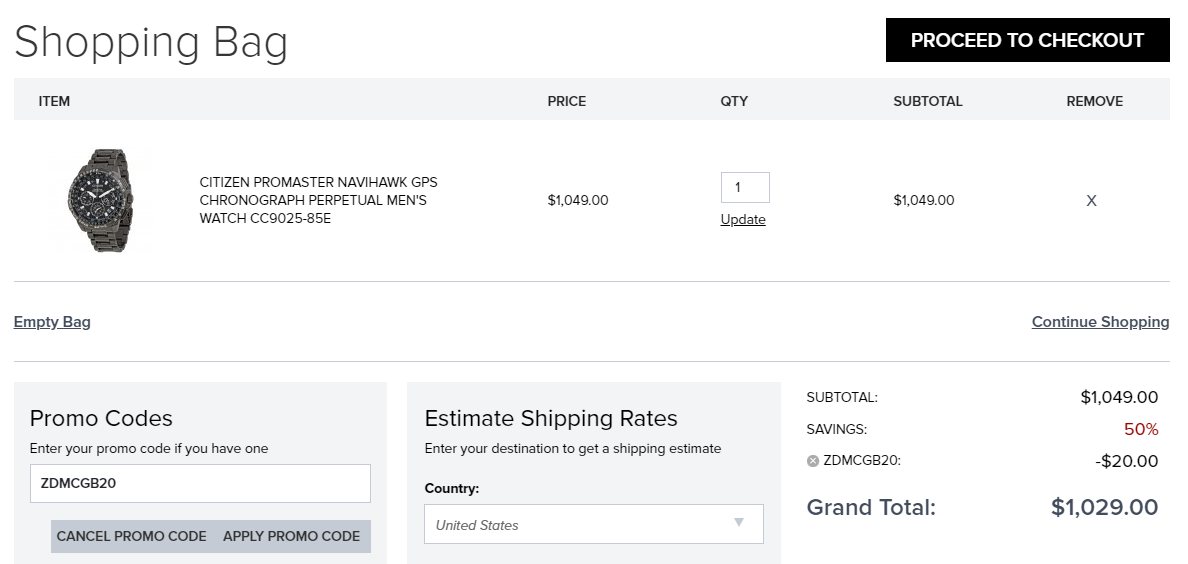Click the REMOVE column header
The width and height of the screenshot is (1188, 564).
[1094, 102]
